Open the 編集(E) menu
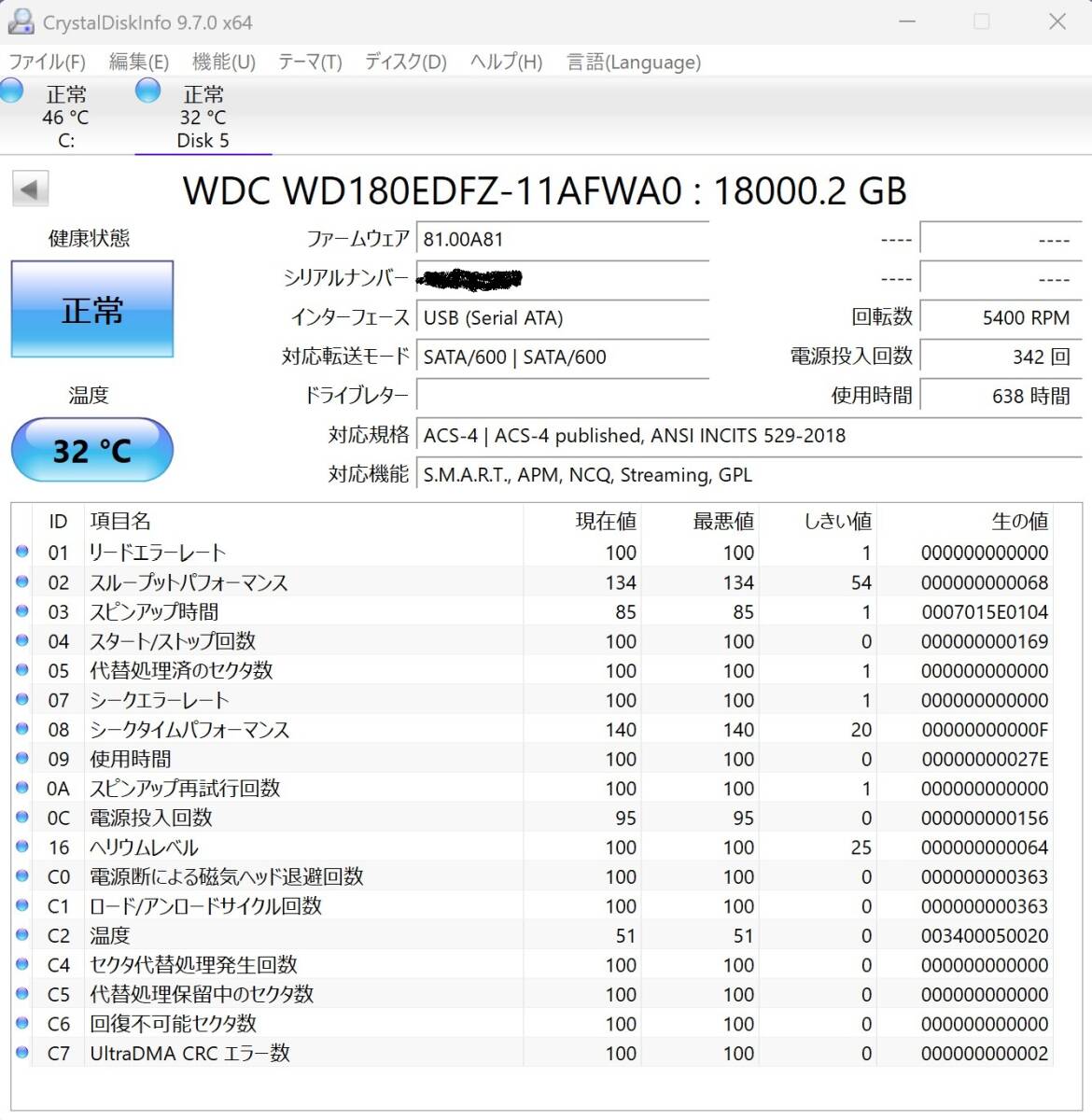 point(138,63)
